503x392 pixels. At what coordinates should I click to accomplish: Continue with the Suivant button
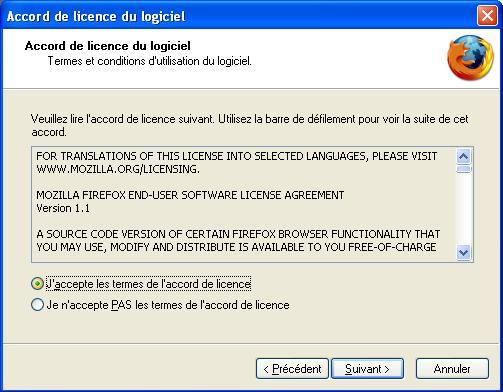point(367,369)
